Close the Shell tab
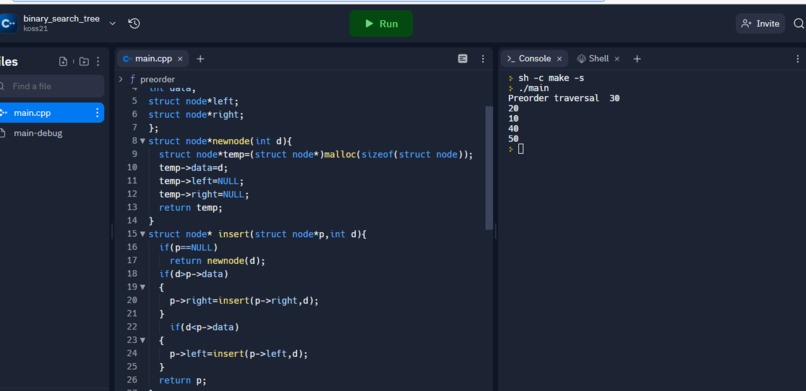The image size is (806, 391). (x=617, y=59)
